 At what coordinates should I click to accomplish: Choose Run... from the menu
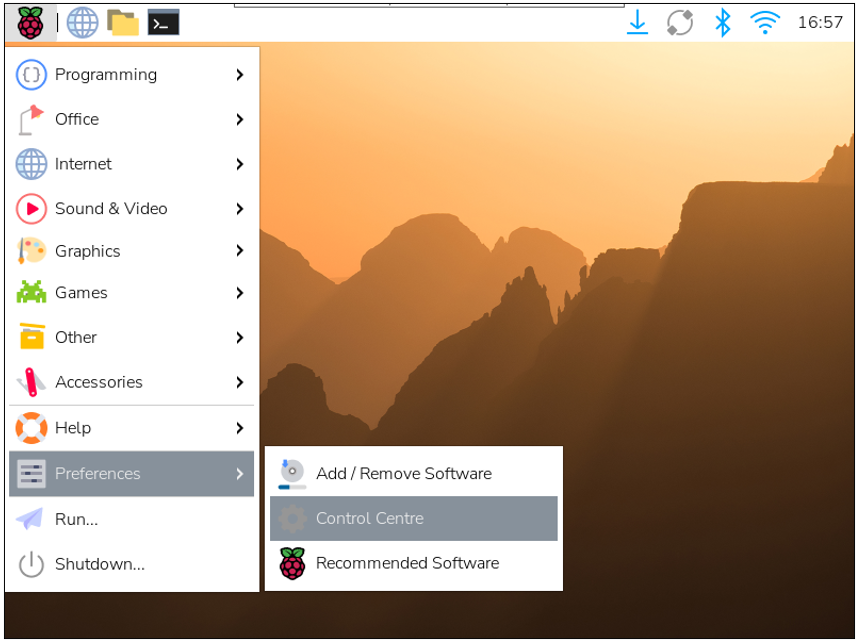(x=131, y=519)
